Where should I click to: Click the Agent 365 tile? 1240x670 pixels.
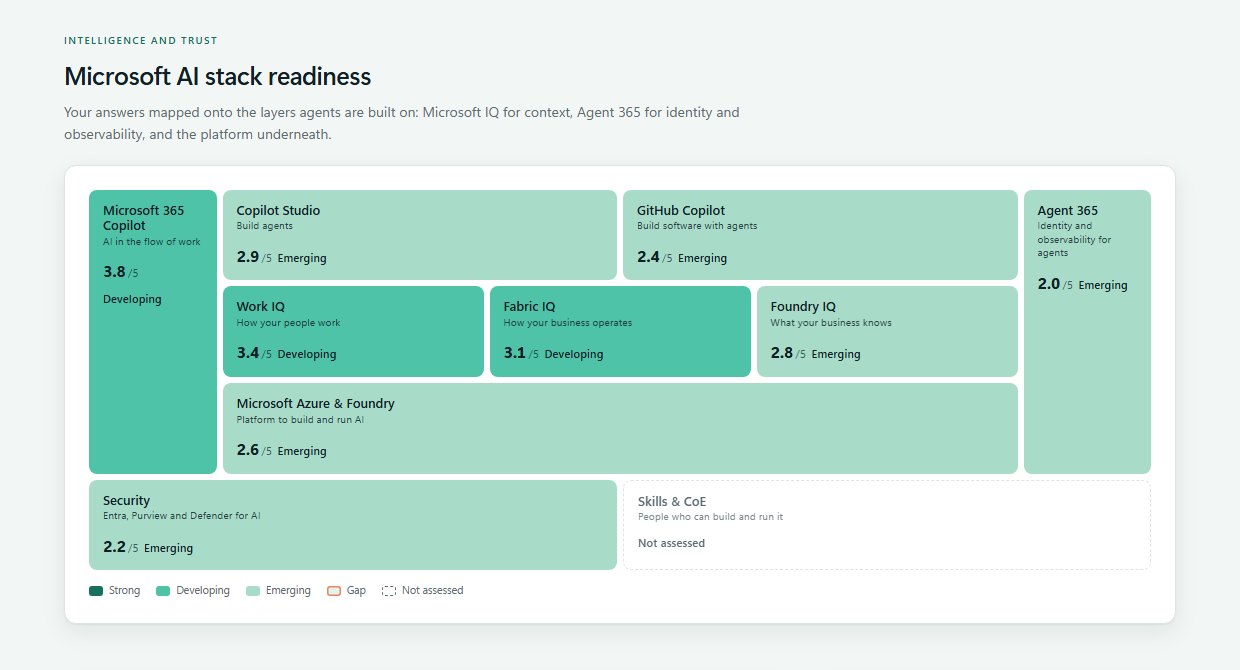[1087, 332]
